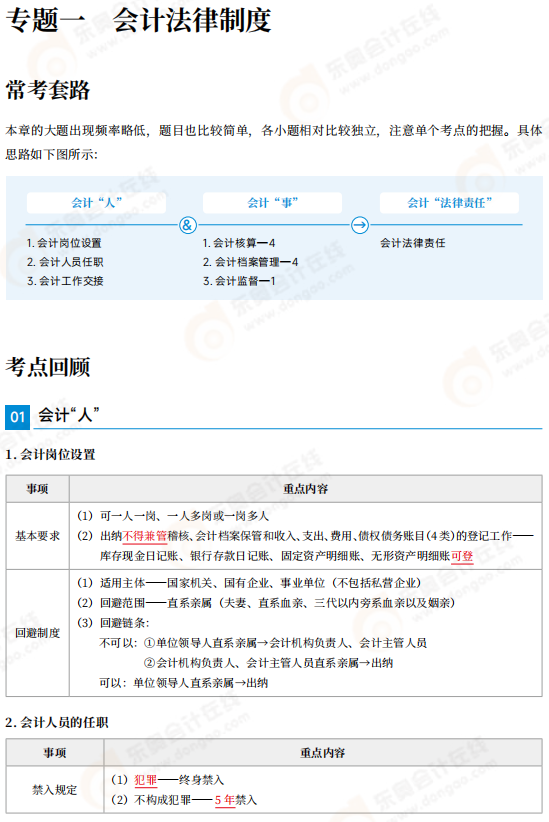Image resolution: width=549 pixels, height=822 pixels.
Task: Click 重点内容 header cell in first table
Action: [x=306, y=489]
